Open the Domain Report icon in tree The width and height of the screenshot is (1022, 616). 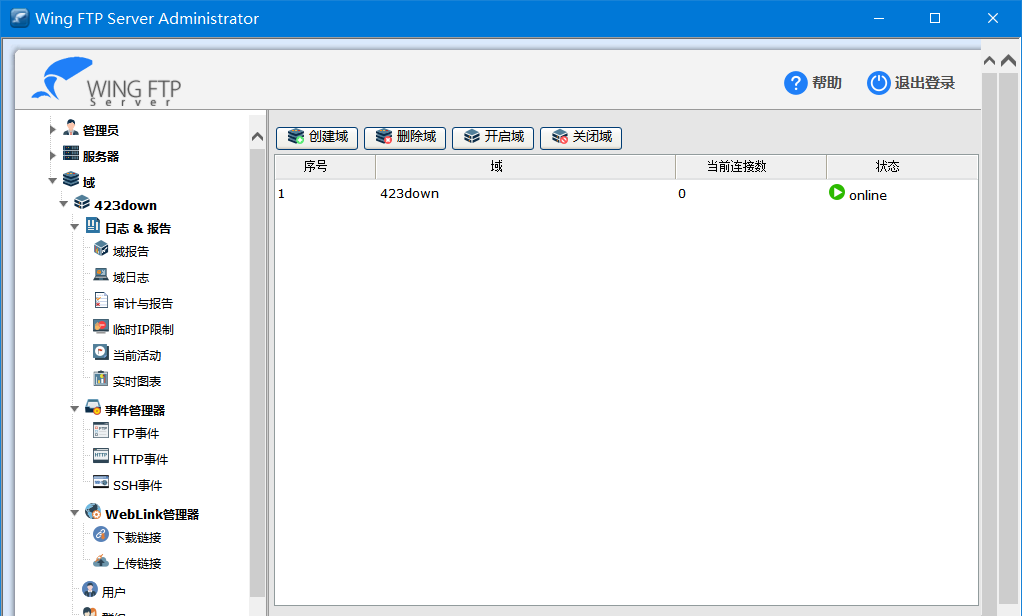pyautogui.click(x=100, y=250)
